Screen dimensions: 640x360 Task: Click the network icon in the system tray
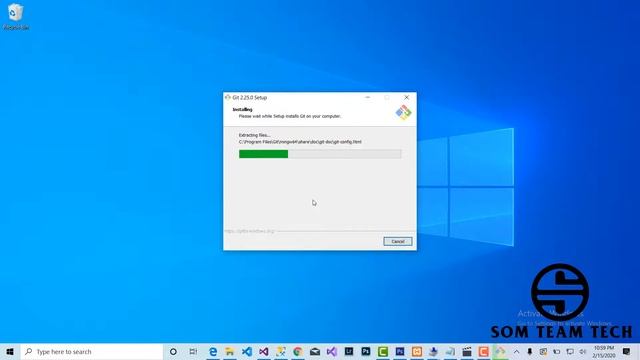(570, 351)
